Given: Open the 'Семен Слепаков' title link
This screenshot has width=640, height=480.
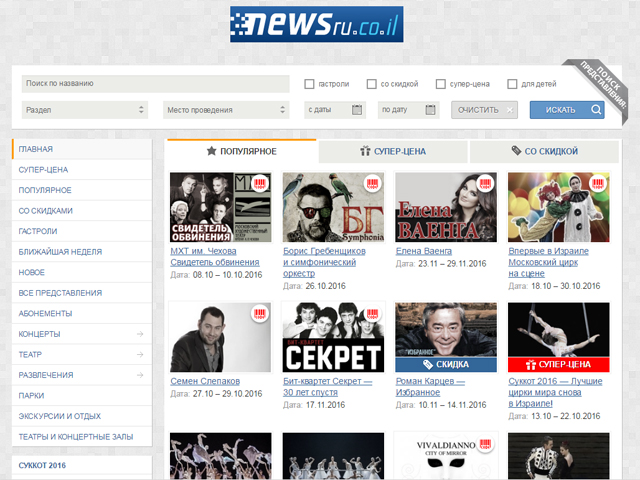Looking at the screenshot, I should pos(205,381).
